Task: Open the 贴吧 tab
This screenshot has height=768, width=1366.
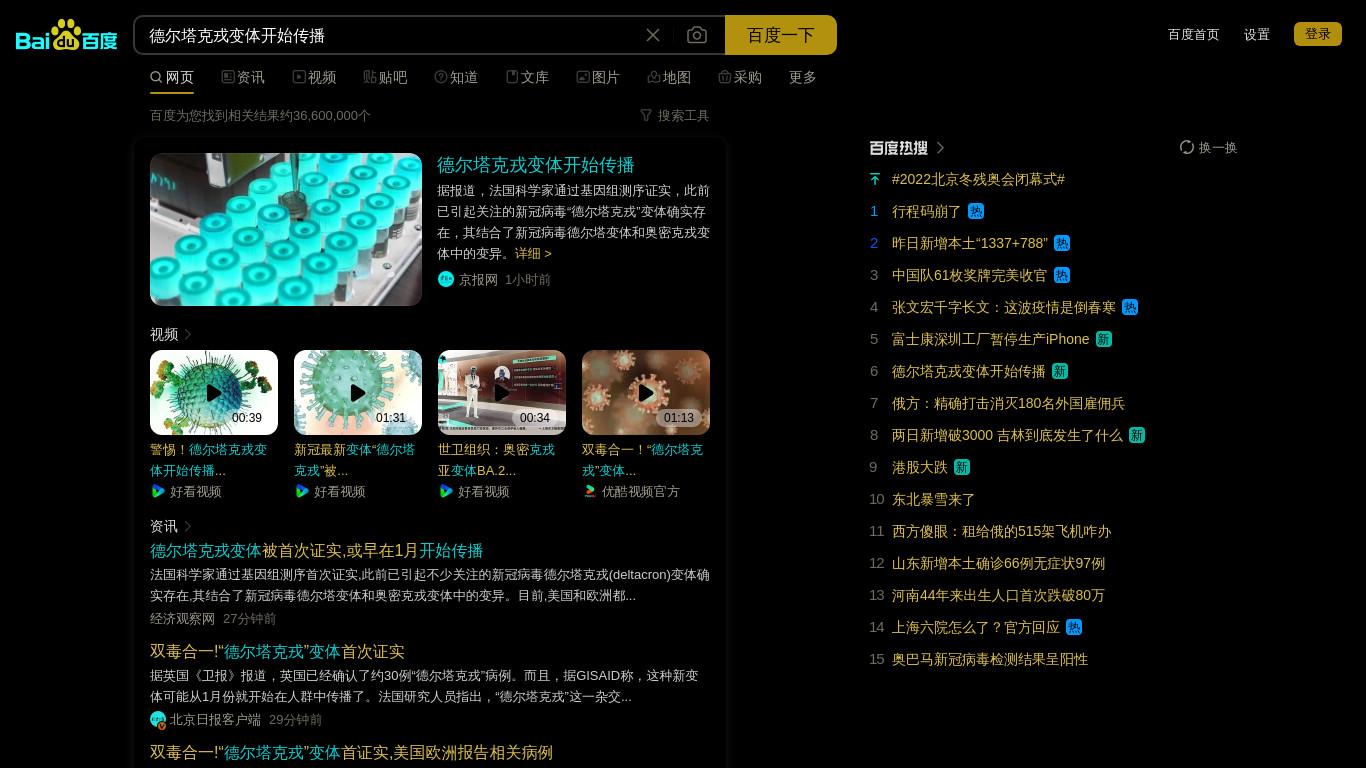Action: pos(385,77)
